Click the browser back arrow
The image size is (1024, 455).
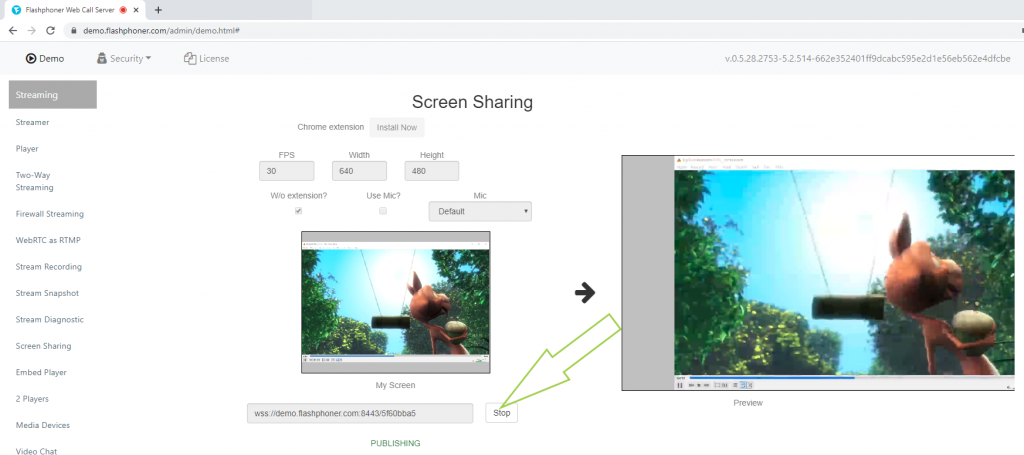[12, 31]
